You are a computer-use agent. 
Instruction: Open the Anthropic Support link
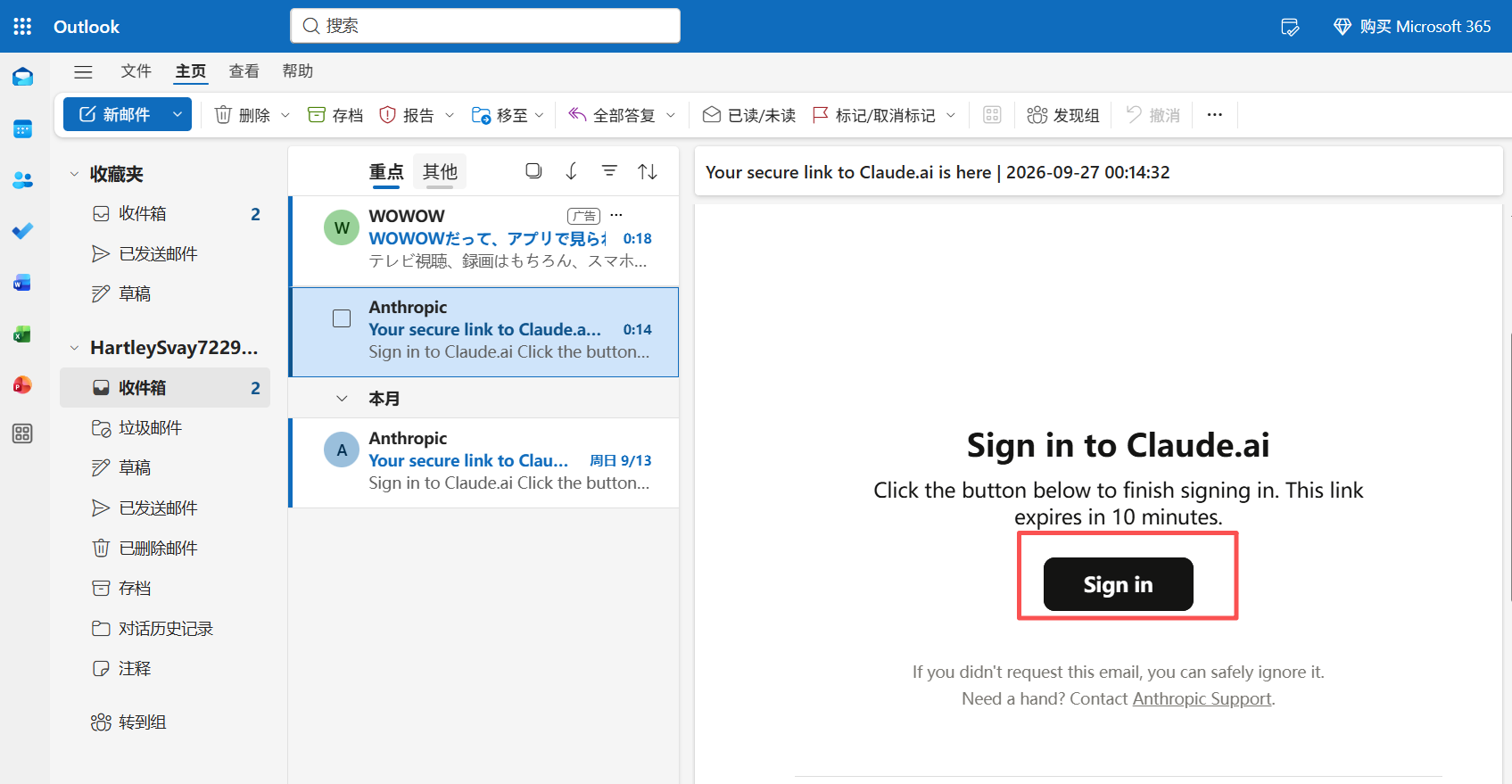tap(1202, 698)
